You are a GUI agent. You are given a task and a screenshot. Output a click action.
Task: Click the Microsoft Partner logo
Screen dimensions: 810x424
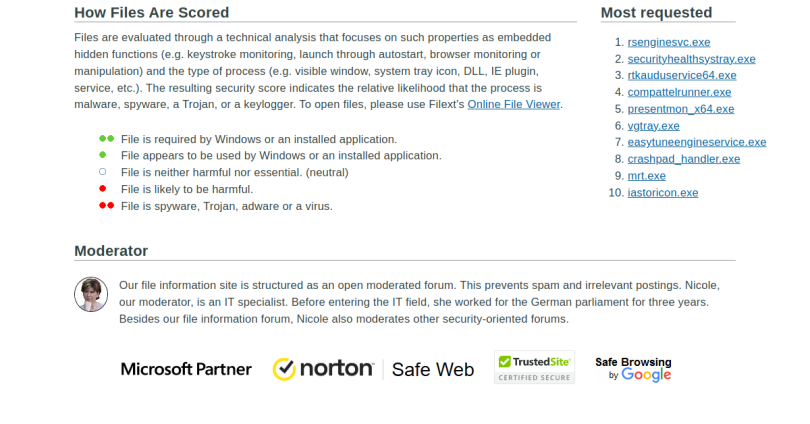186,369
